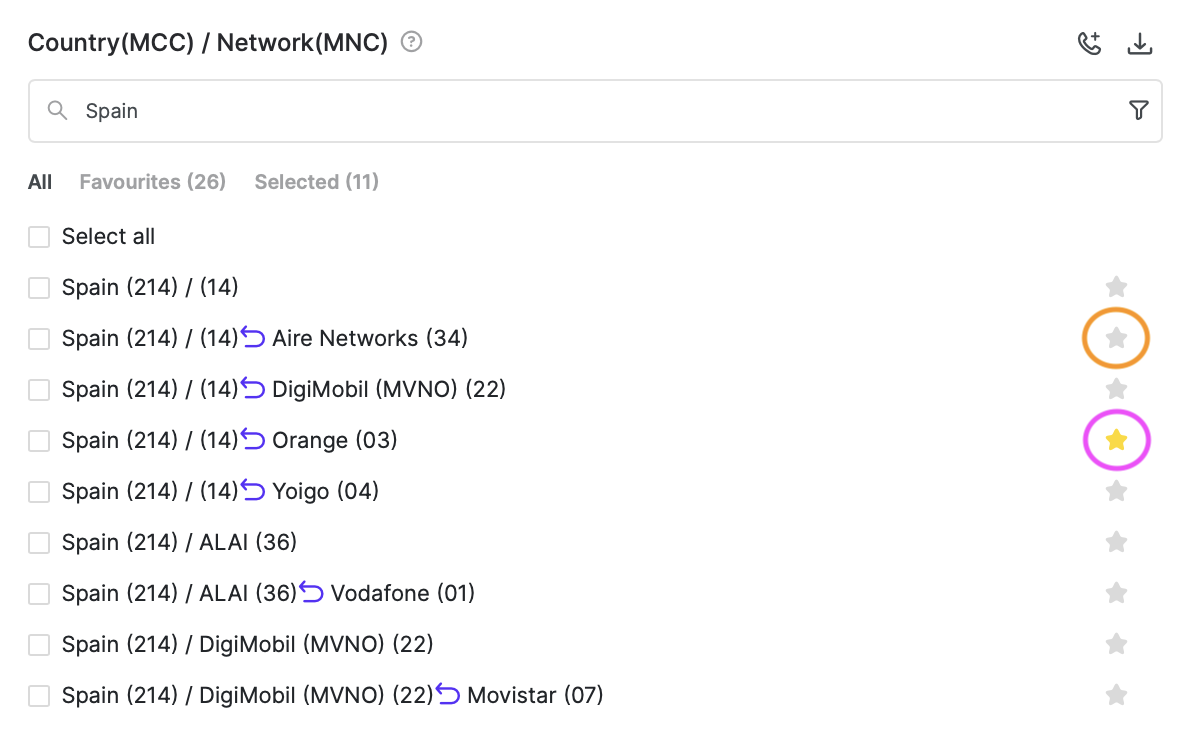This screenshot has width=1188, height=740.
Task: Check the Movistar (07) row checkbox
Action: tap(39, 696)
